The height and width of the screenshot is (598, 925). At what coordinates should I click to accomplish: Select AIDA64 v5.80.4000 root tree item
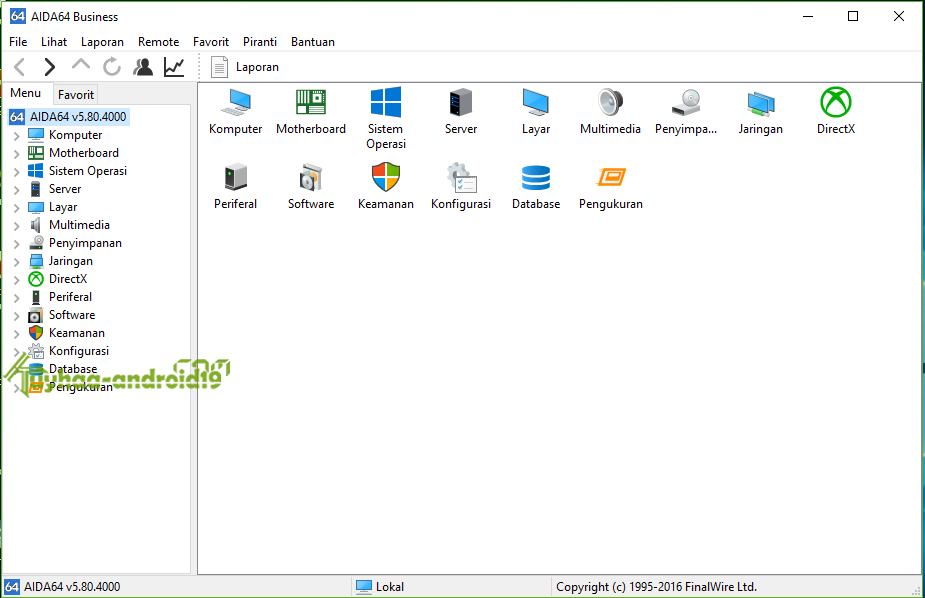click(x=69, y=117)
